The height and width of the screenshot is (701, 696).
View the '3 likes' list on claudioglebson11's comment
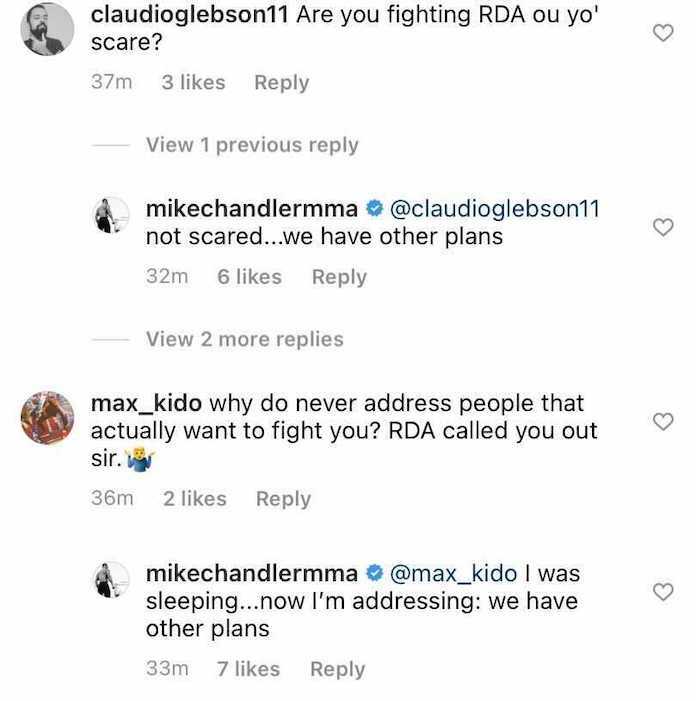[193, 83]
